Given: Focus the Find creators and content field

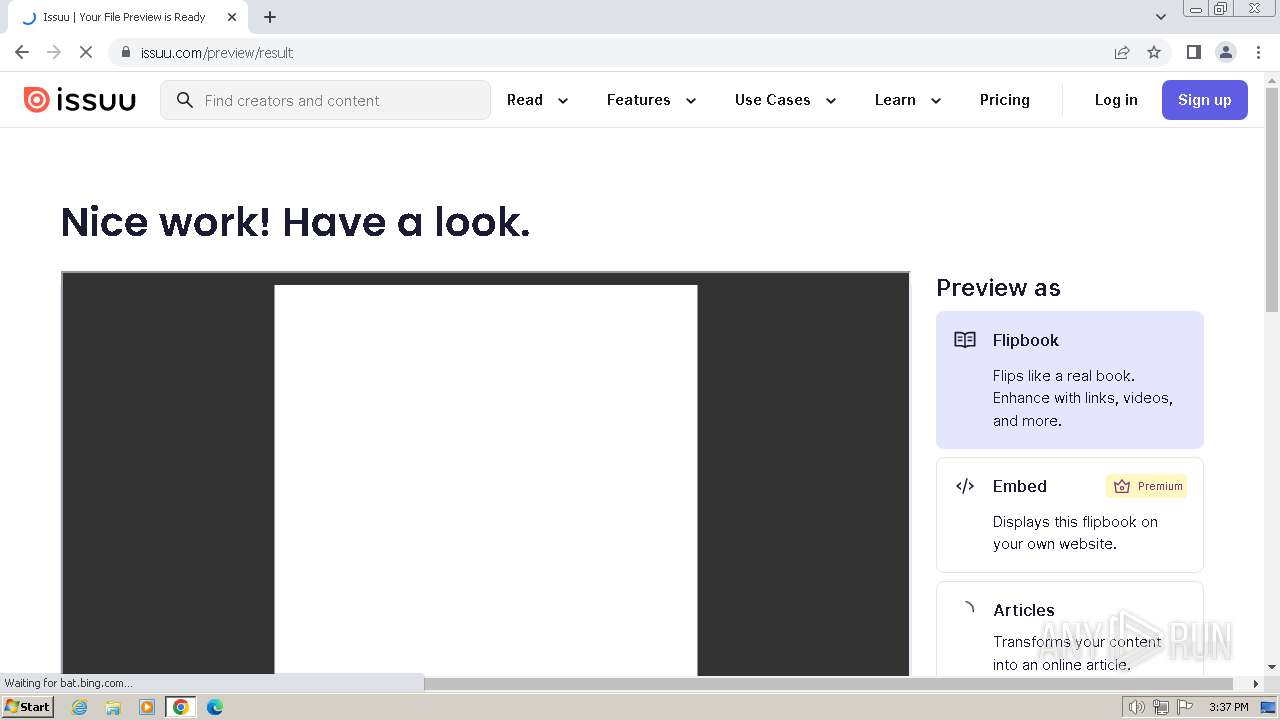Looking at the screenshot, I should [325, 100].
